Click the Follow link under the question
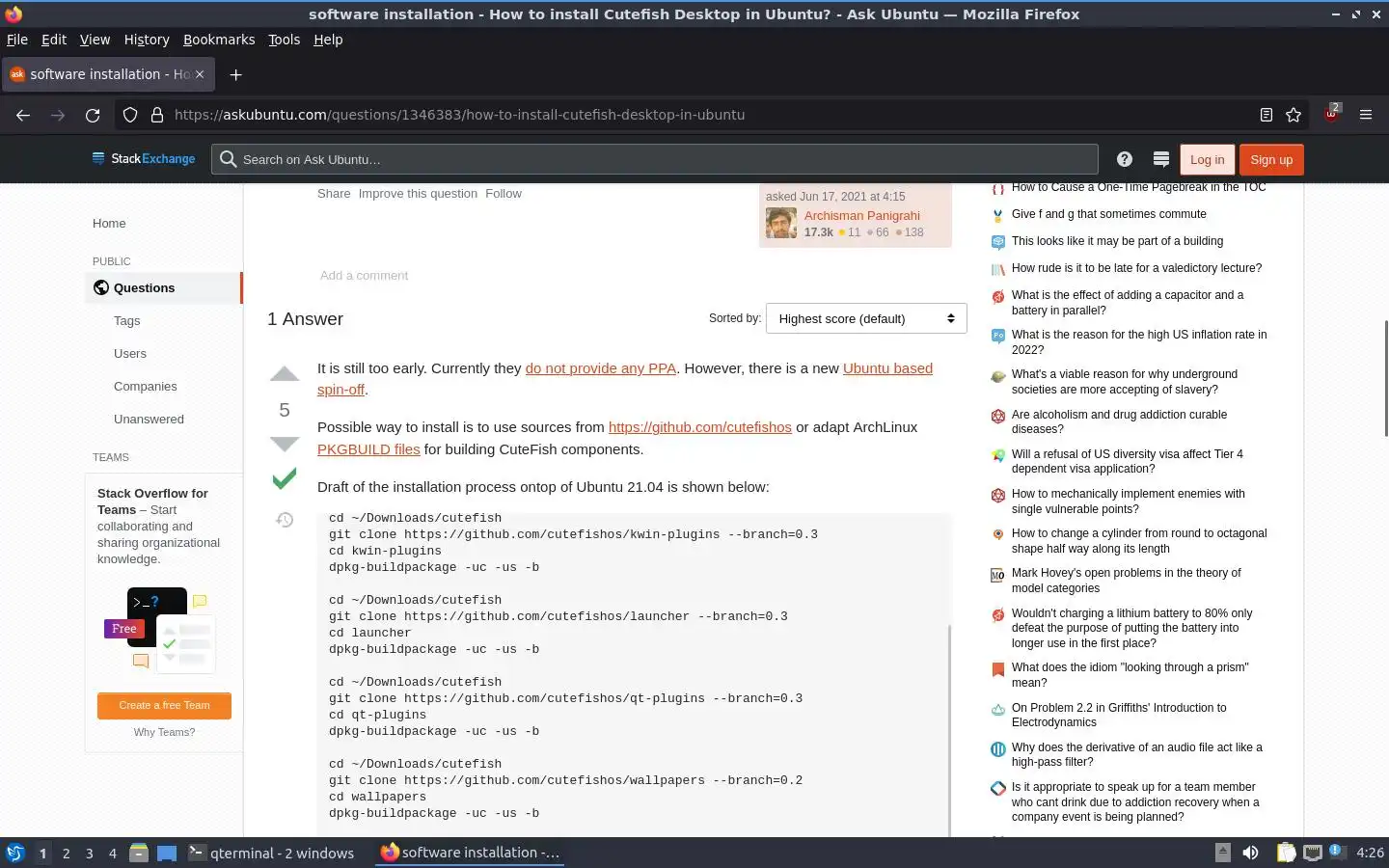The width and height of the screenshot is (1389, 868). pos(504,194)
